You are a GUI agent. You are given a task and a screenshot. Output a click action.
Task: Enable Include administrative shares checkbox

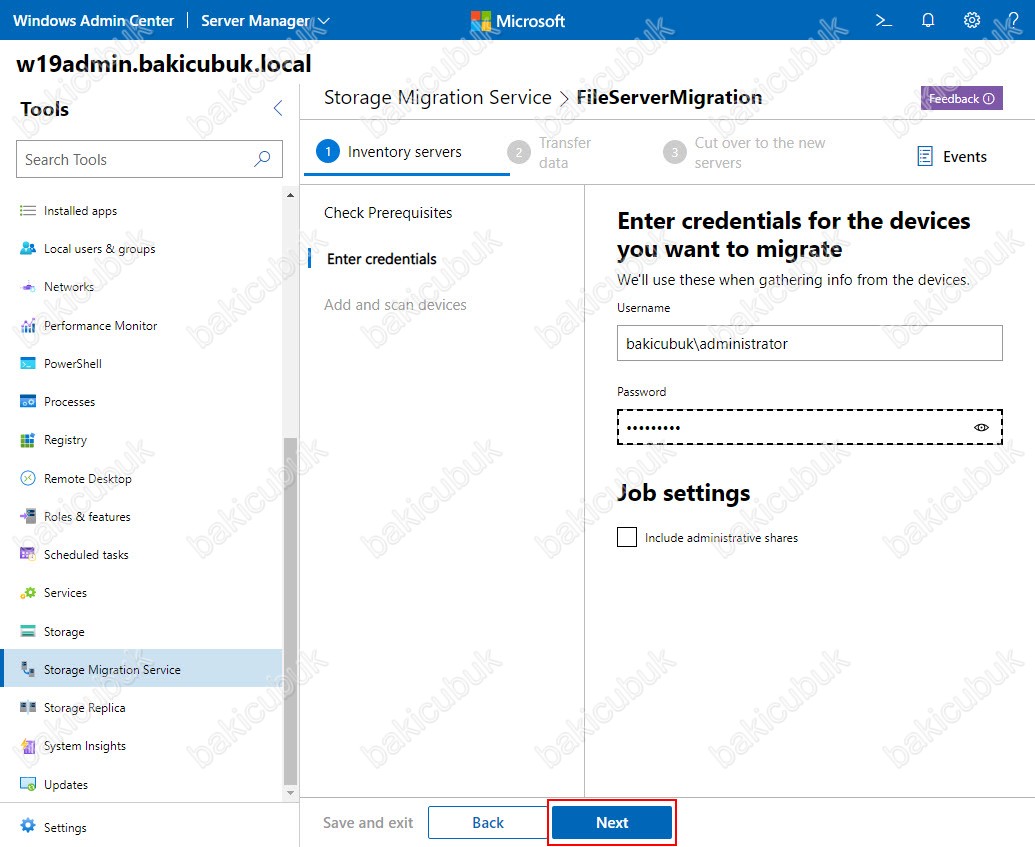pos(627,537)
